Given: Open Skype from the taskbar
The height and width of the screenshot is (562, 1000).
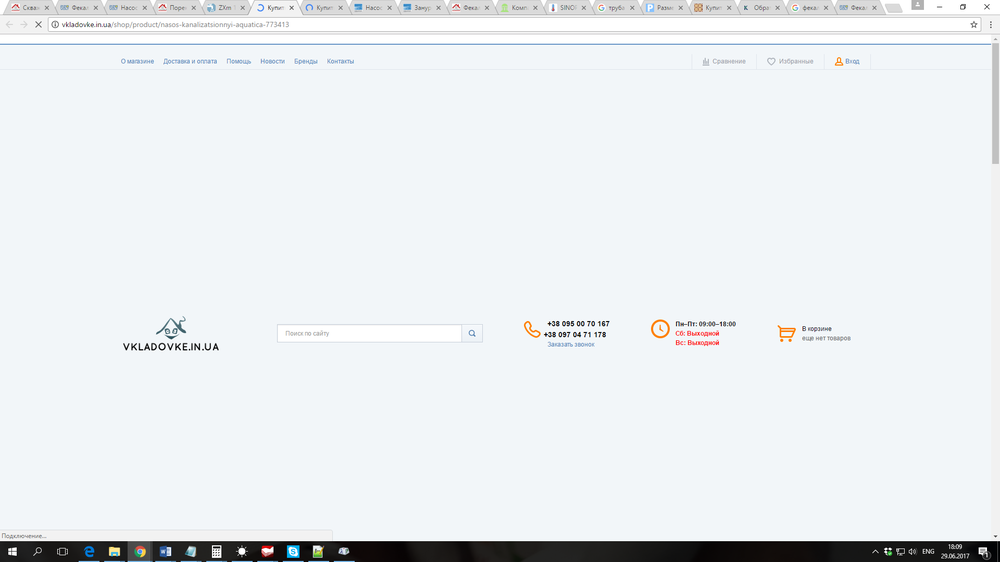Looking at the screenshot, I should coord(293,551).
